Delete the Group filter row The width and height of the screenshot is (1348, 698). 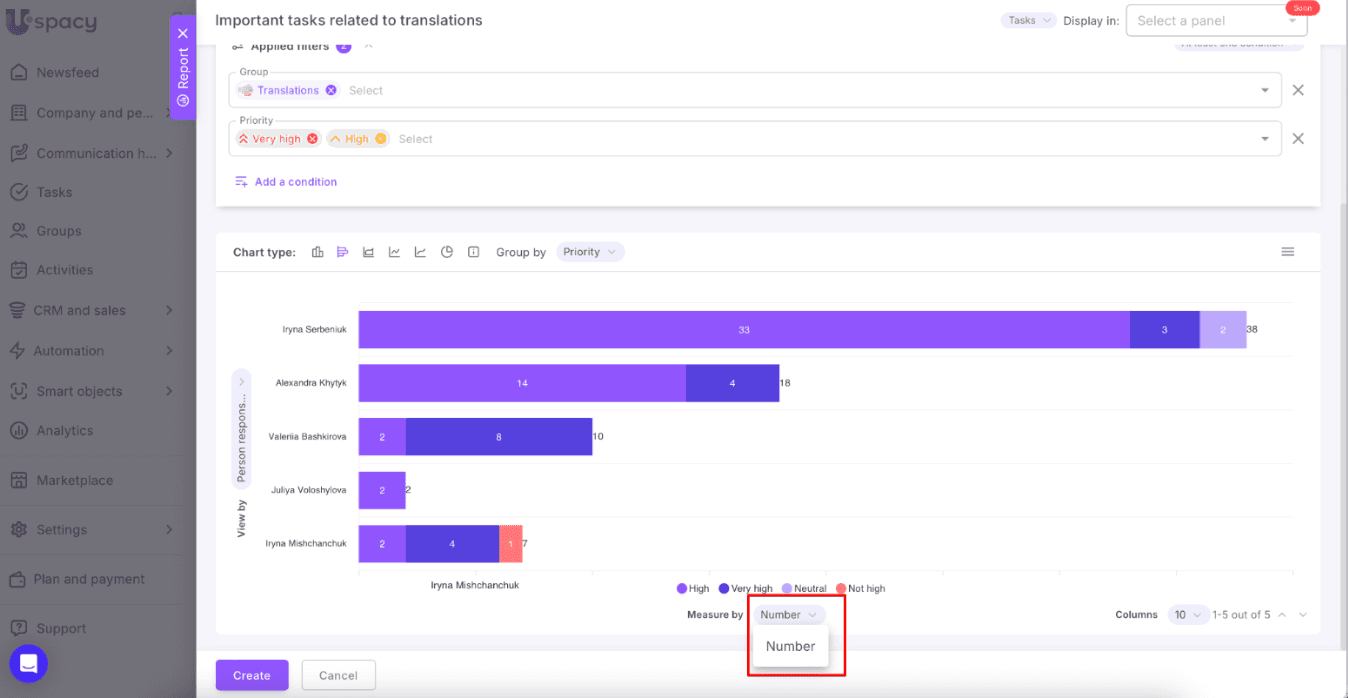[1298, 90]
